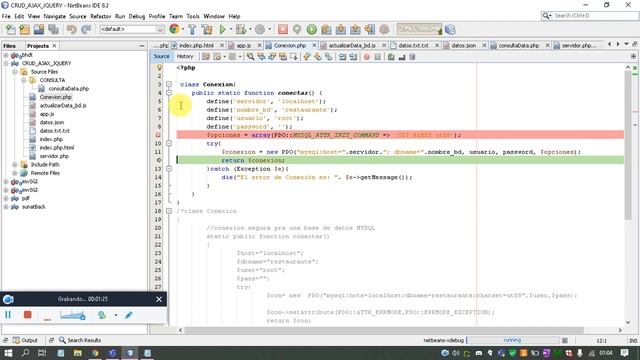The width and height of the screenshot is (640, 360).
Task: Collapse the class Conexion code fold
Action: coord(169,84)
